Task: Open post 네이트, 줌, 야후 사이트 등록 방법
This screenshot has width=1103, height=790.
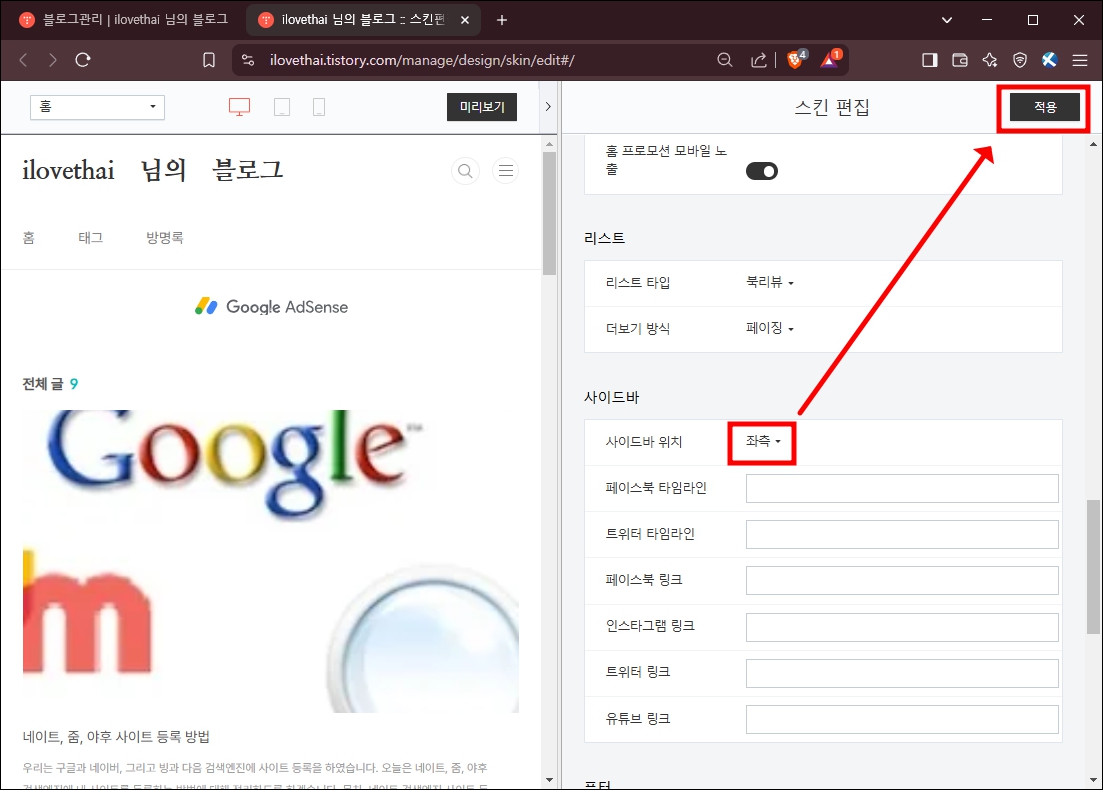Action: pyautogui.click(x=116, y=737)
